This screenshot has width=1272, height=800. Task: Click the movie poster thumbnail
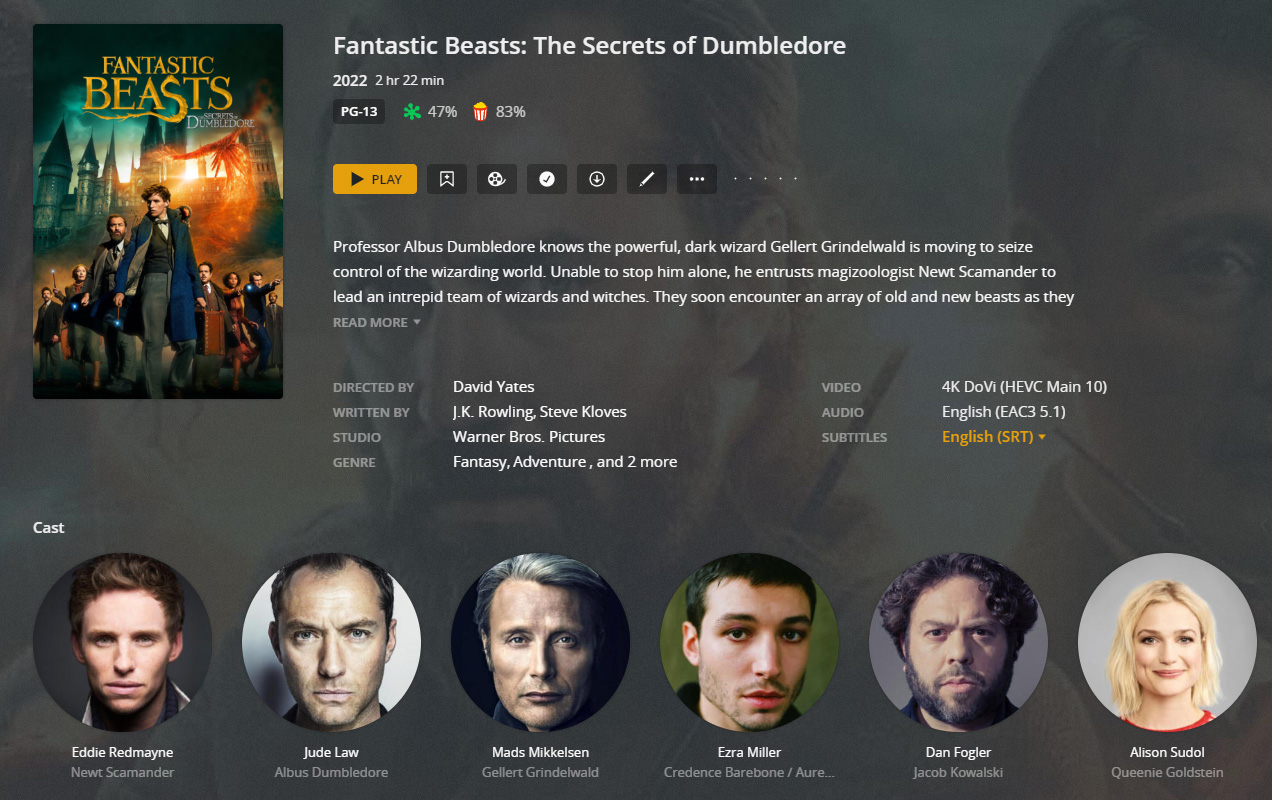pos(158,212)
